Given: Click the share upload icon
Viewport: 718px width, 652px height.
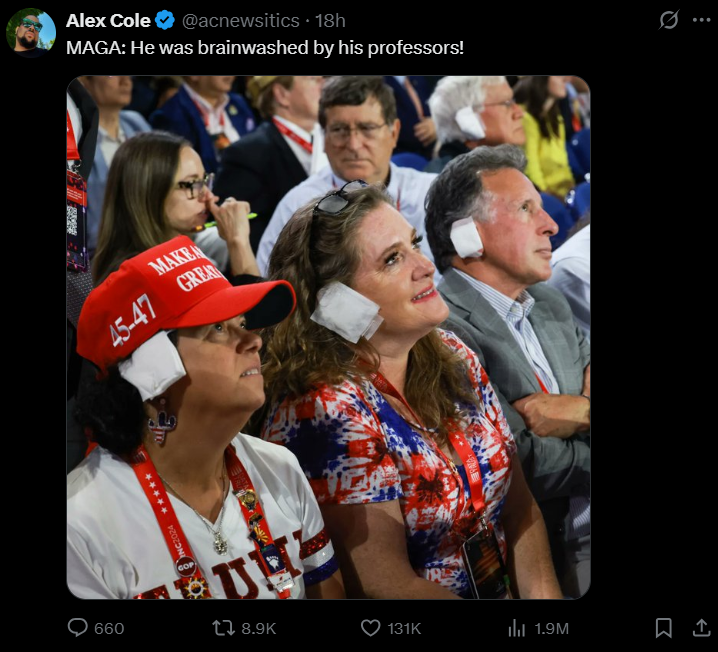Looking at the screenshot, I should (701, 628).
